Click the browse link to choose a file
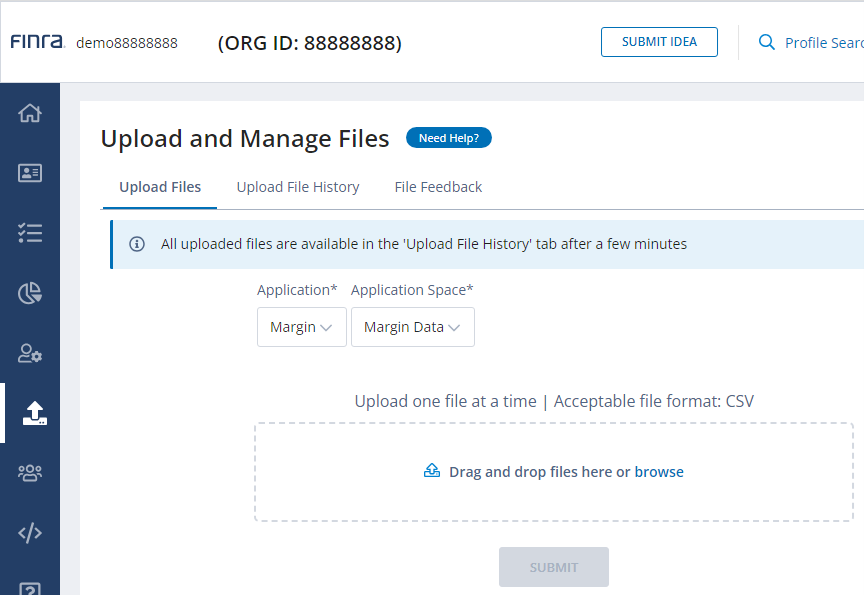Viewport: 864px width, 595px height. point(659,471)
